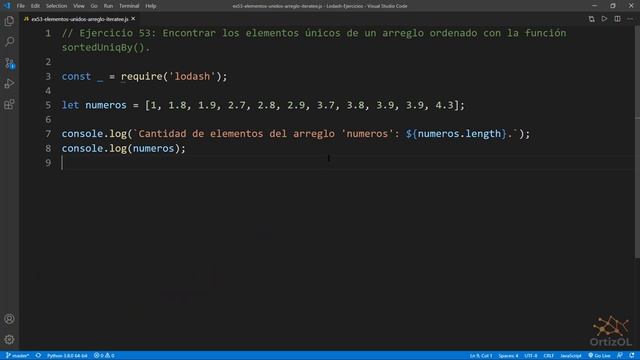Image resolution: width=640 pixels, height=360 pixels.
Task: Click 'lodash' string on line 3
Action: pos(192,76)
